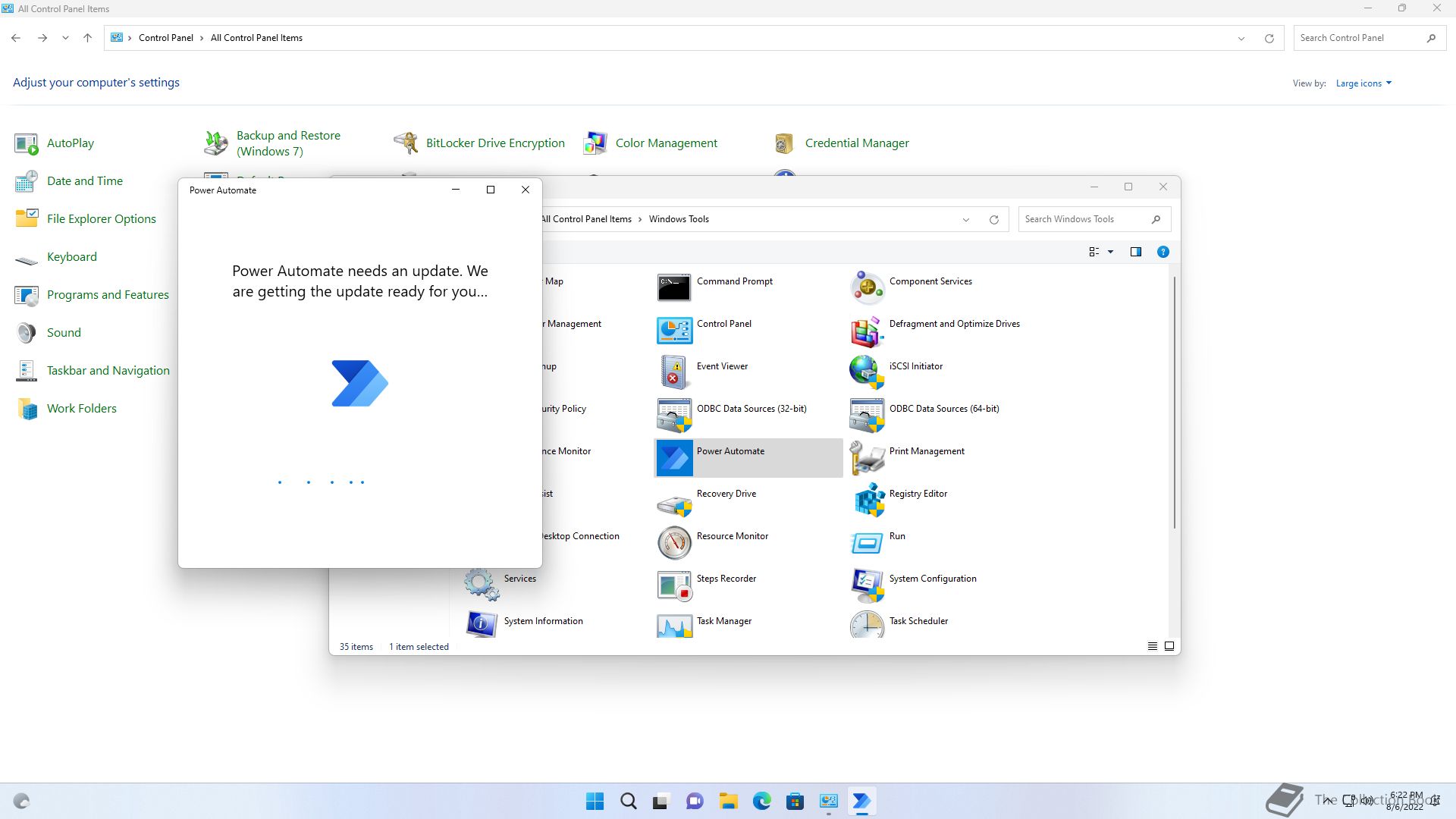This screenshot has height=819, width=1456.
Task: Open File Explorer from taskbar
Action: (x=729, y=801)
